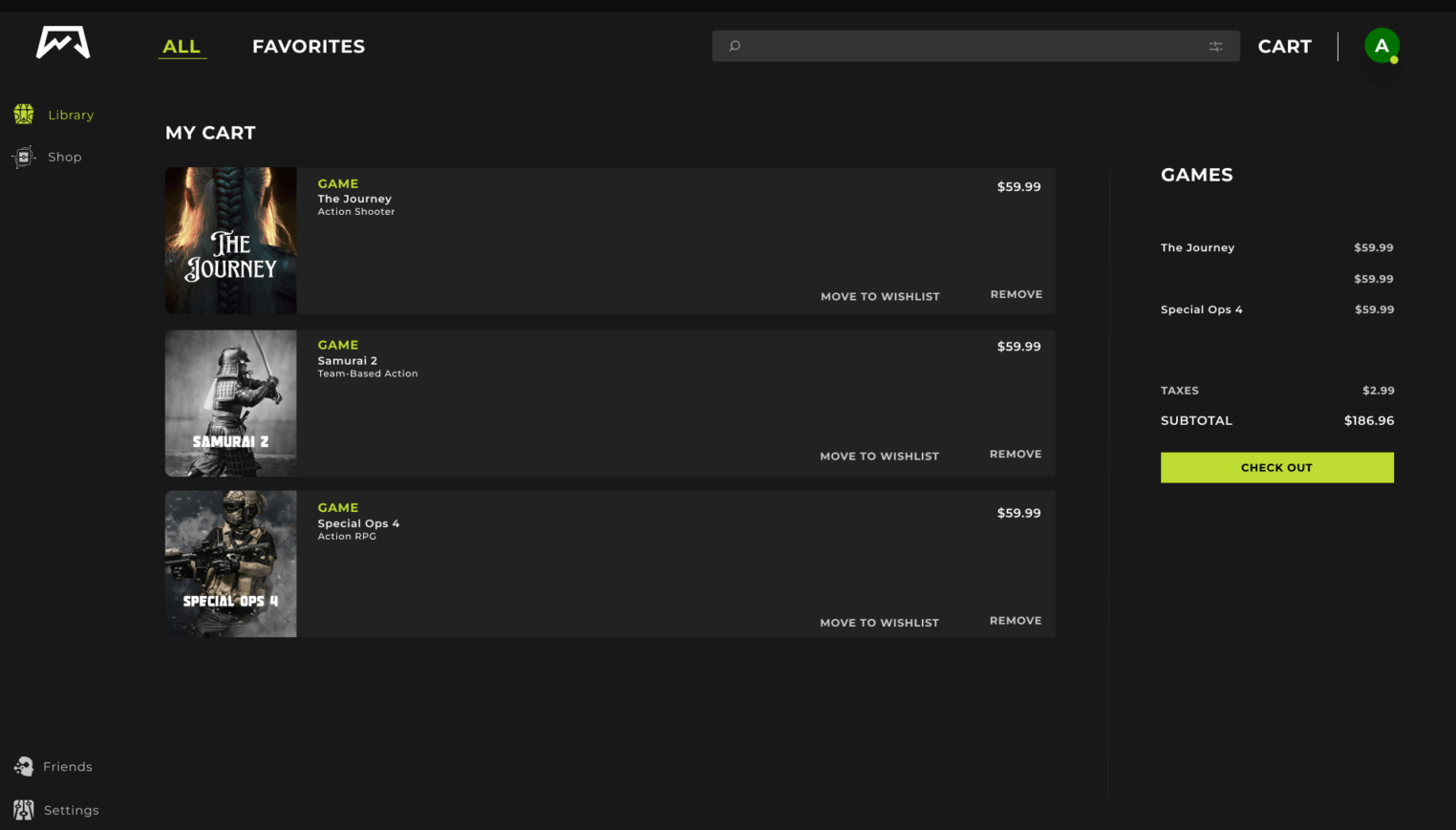This screenshot has width=1456, height=830.
Task: Remove Special Ops 4 from cart
Action: pyautogui.click(x=1016, y=621)
